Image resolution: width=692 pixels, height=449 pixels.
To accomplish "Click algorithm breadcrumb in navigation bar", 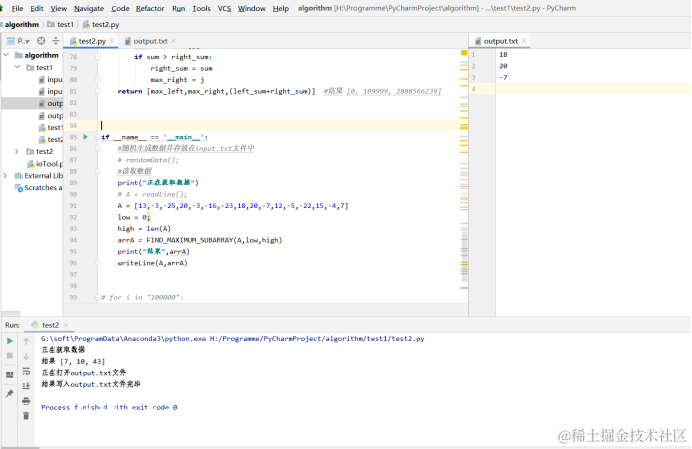I will coord(22,24).
